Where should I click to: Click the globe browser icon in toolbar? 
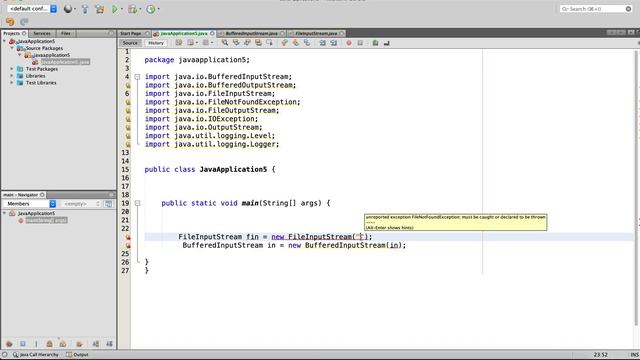[x=68, y=9]
